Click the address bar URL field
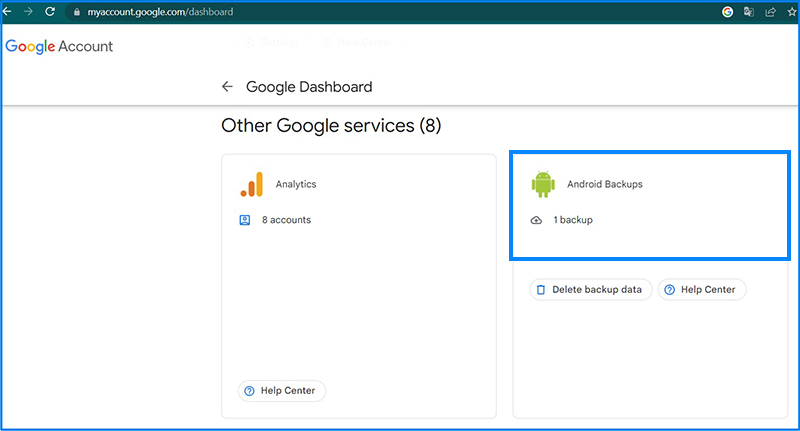 160,12
